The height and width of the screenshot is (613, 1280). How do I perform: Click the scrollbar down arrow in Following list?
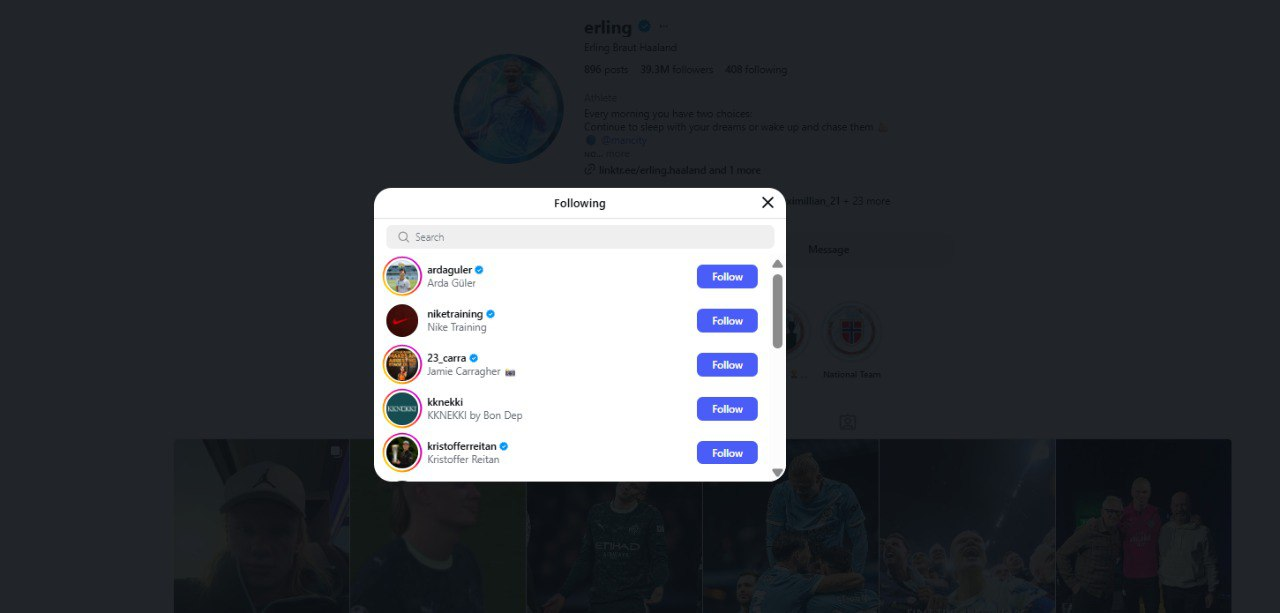(x=777, y=472)
